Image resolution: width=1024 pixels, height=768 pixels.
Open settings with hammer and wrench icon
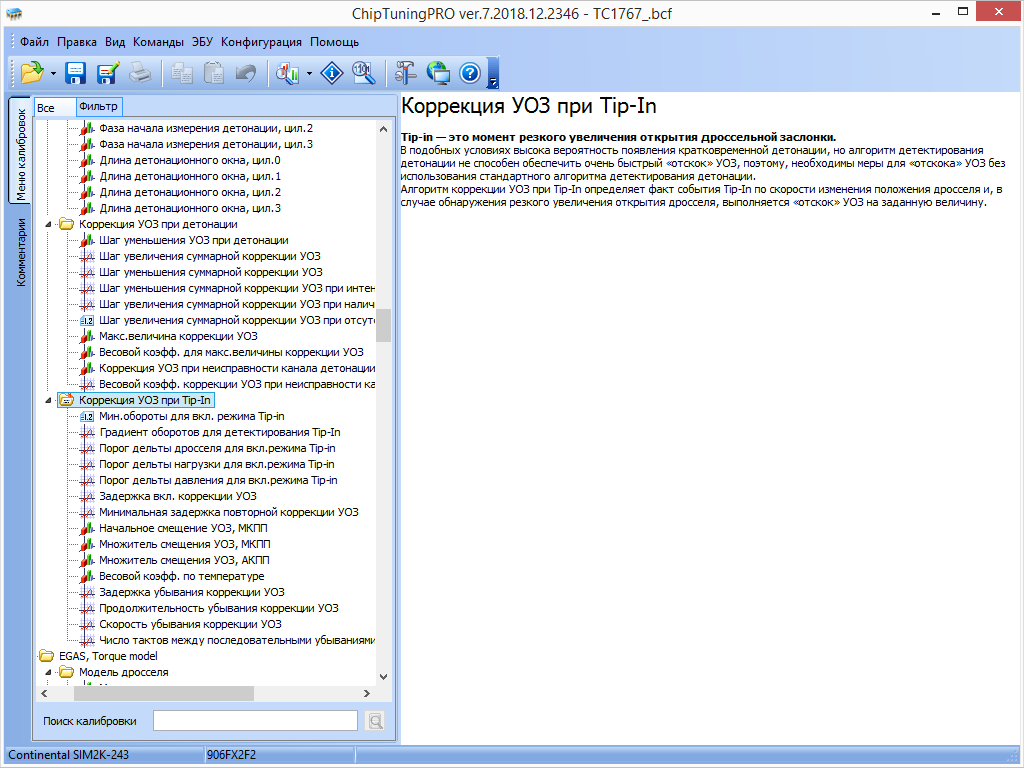(405, 72)
